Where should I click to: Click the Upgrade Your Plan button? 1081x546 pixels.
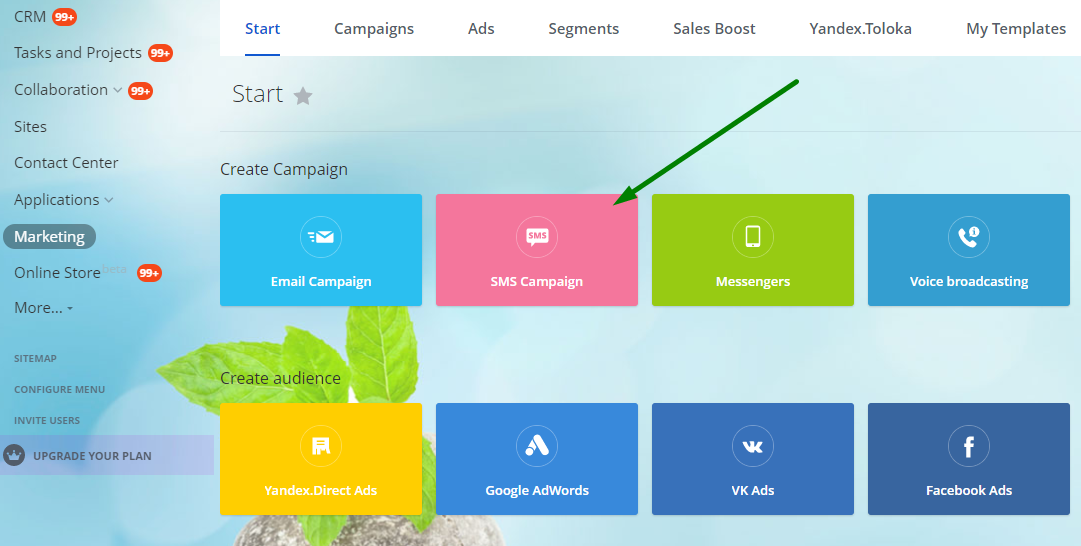tap(107, 456)
